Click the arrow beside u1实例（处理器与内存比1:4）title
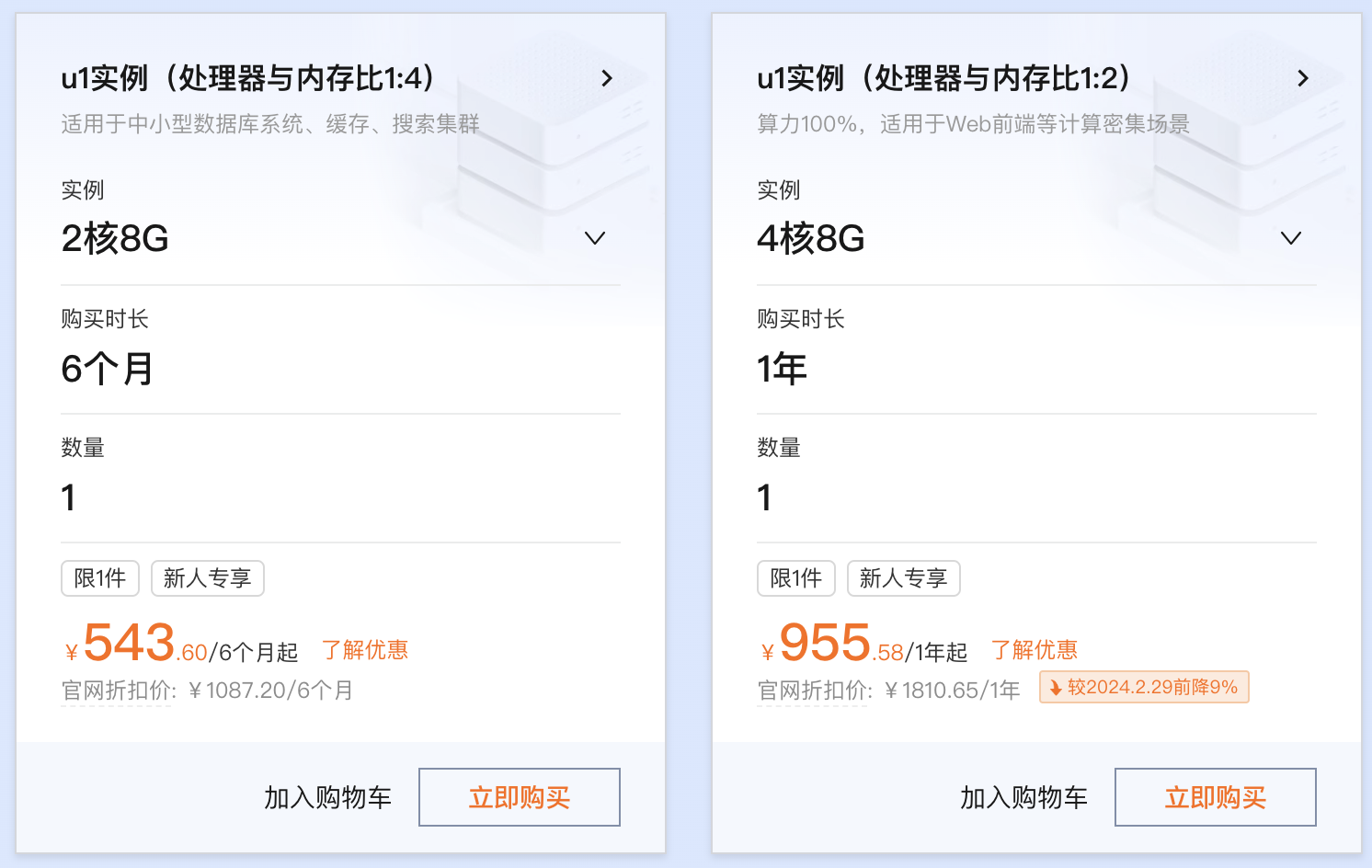 607,78
